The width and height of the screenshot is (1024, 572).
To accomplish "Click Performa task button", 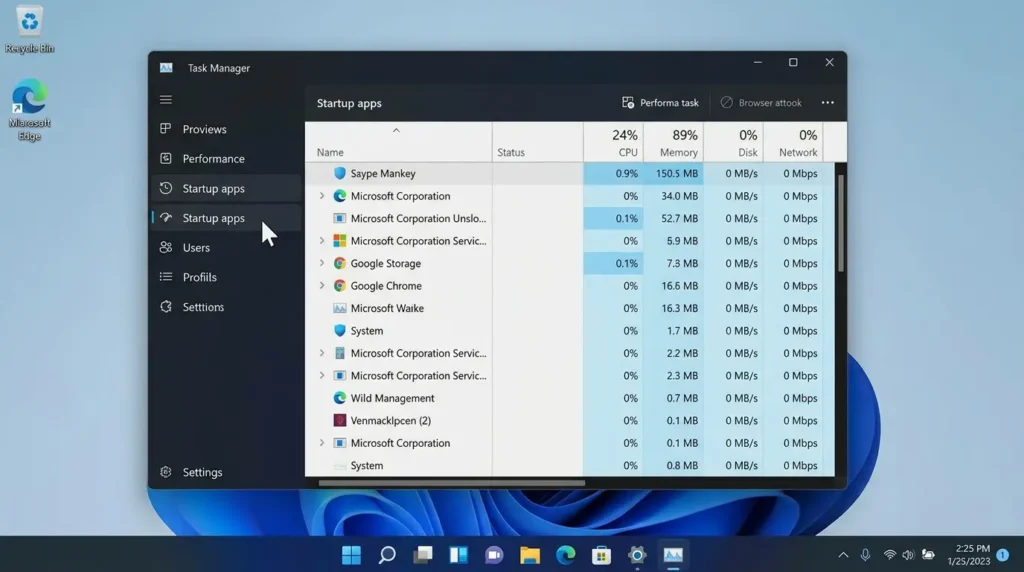I will click(660, 103).
